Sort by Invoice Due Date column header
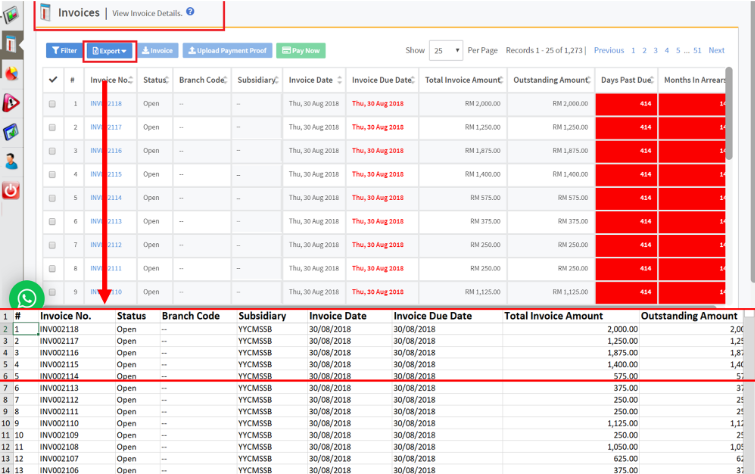This screenshot has width=755, height=474. click(x=382, y=80)
